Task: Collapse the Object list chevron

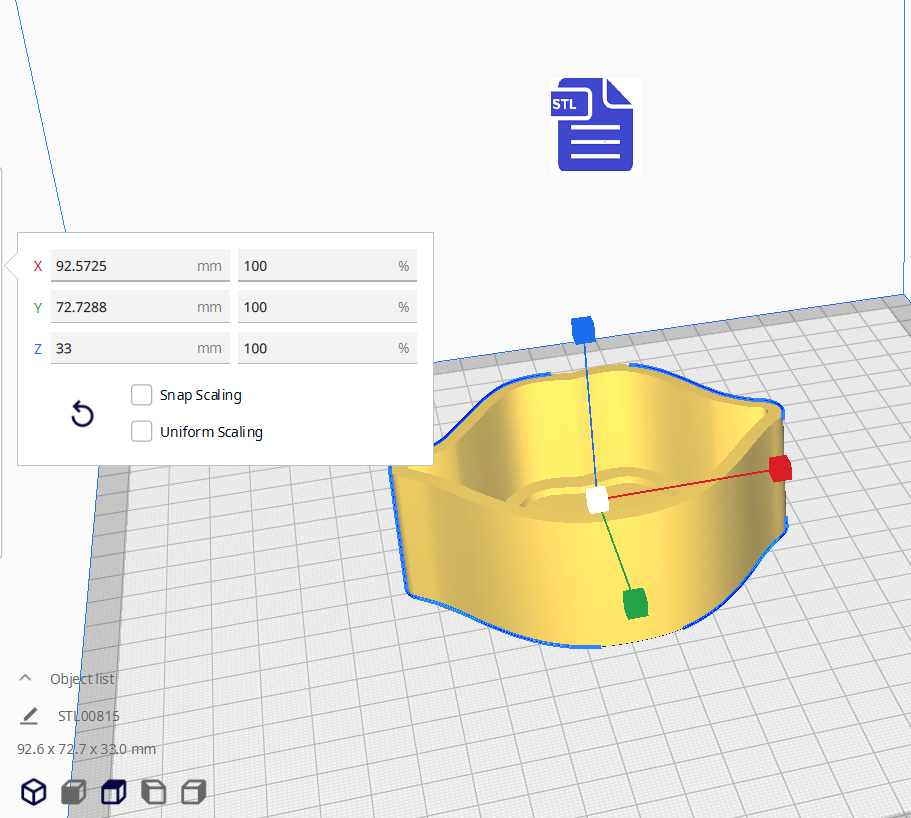Action: [x=26, y=678]
